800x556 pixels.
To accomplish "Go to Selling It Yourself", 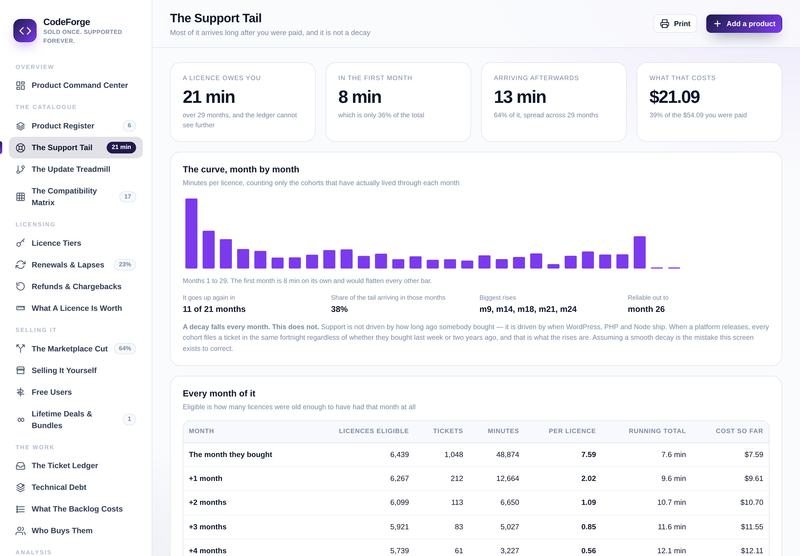I will pyautogui.click(x=76, y=370).
